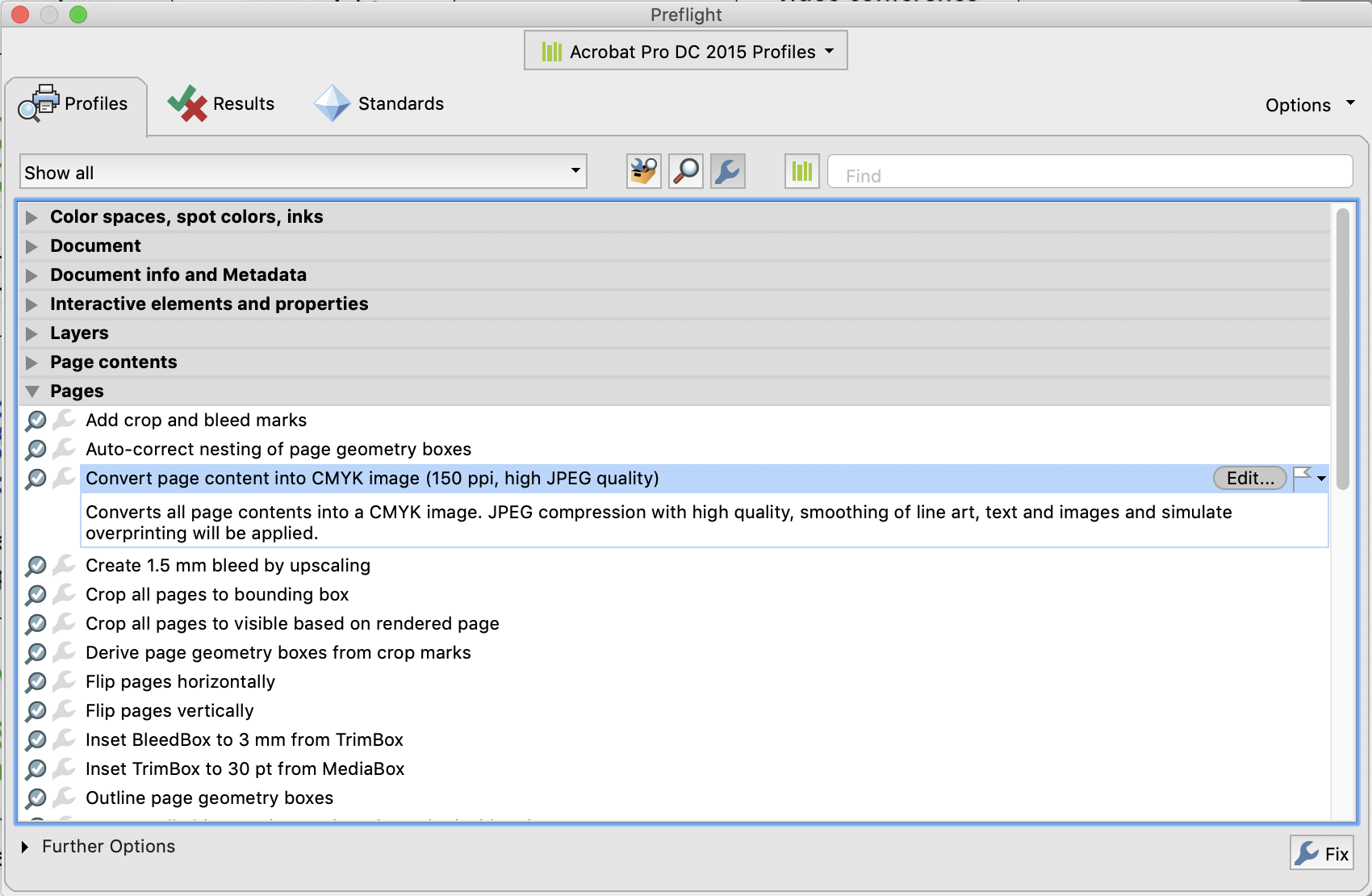Image resolution: width=1372 pixels, height=896 pixels.
Task: Collapse the Pages category
Action: click(x=31, y=391)
